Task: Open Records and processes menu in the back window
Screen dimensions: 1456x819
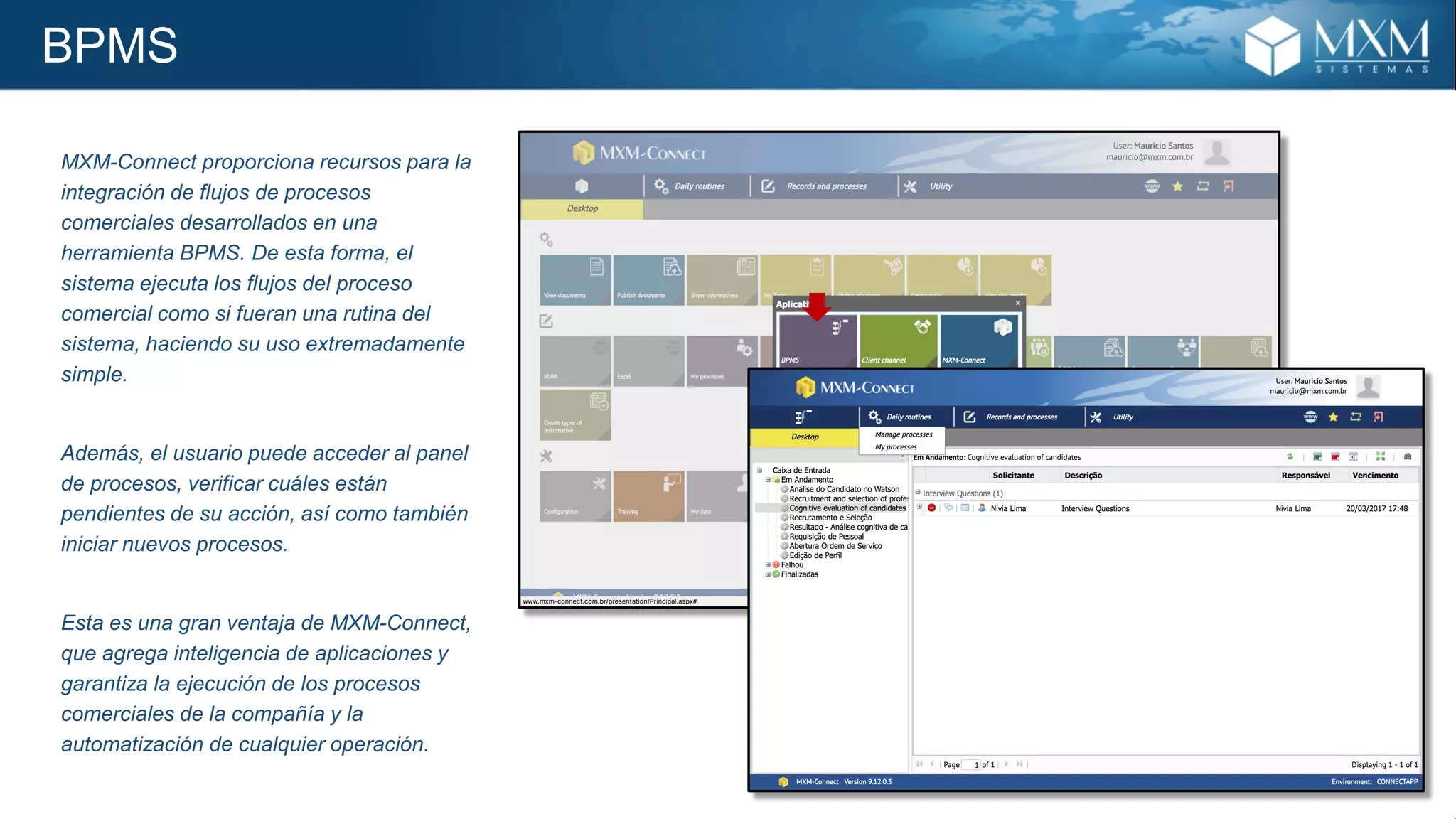Action: (814, 186)
